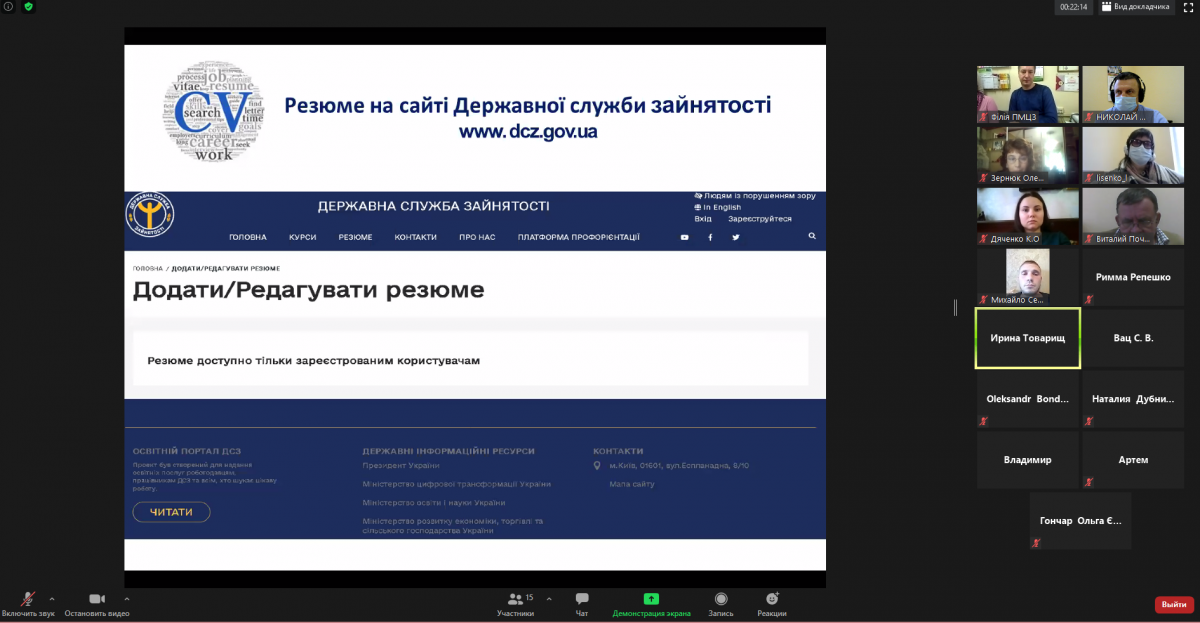This screenshot has width=1200, height=623.
Task: Expand video options arrow beside camera
Action: pos(127,599)
